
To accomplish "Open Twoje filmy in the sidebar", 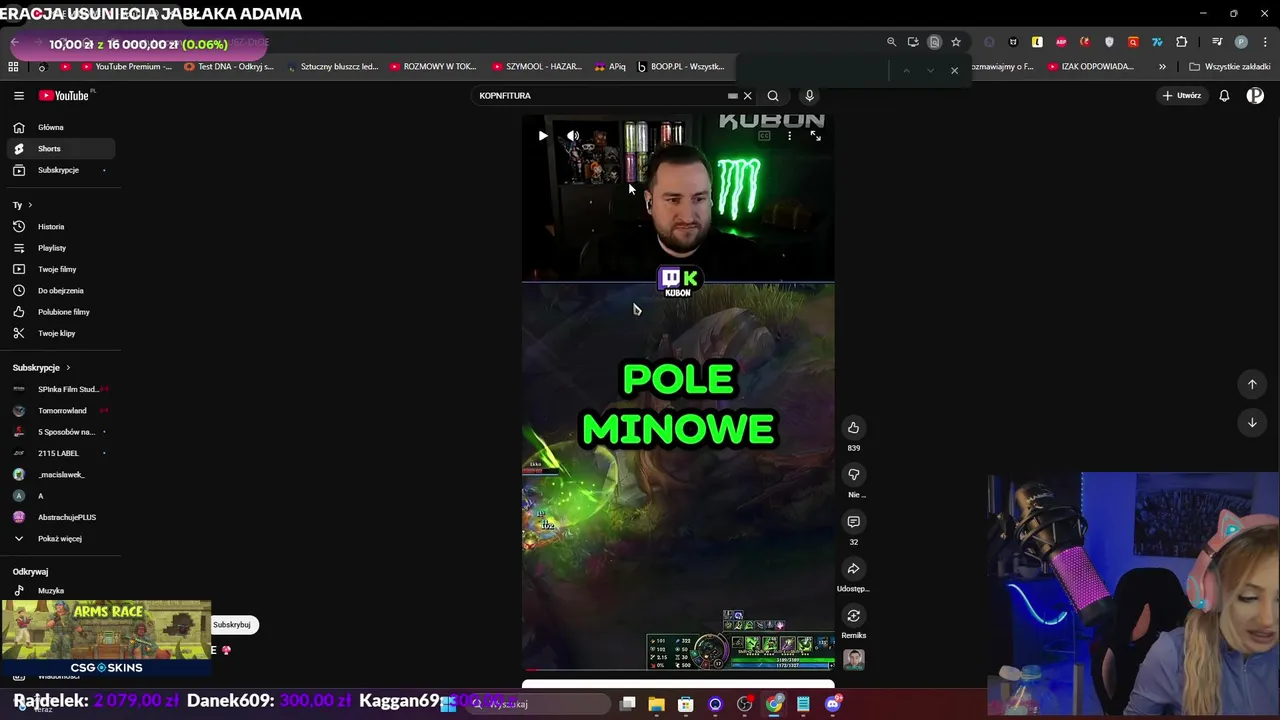I will pos(61,269).
